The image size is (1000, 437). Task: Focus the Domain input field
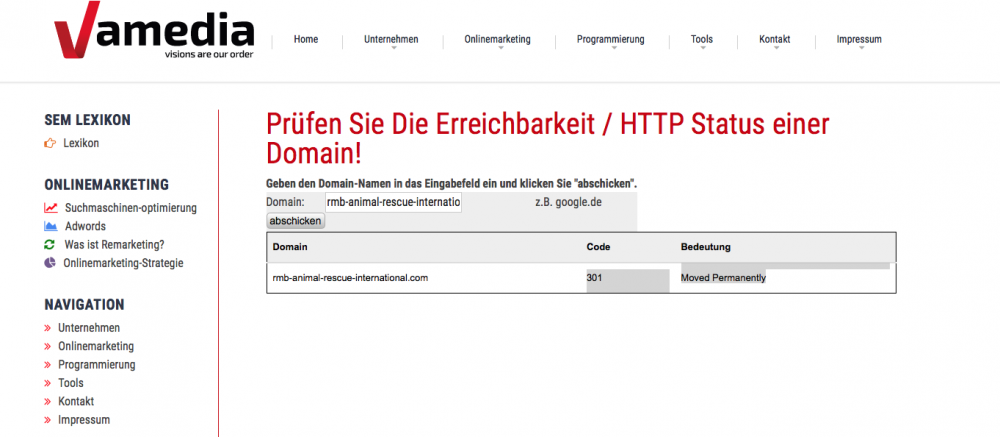click(x=393, y=203)
